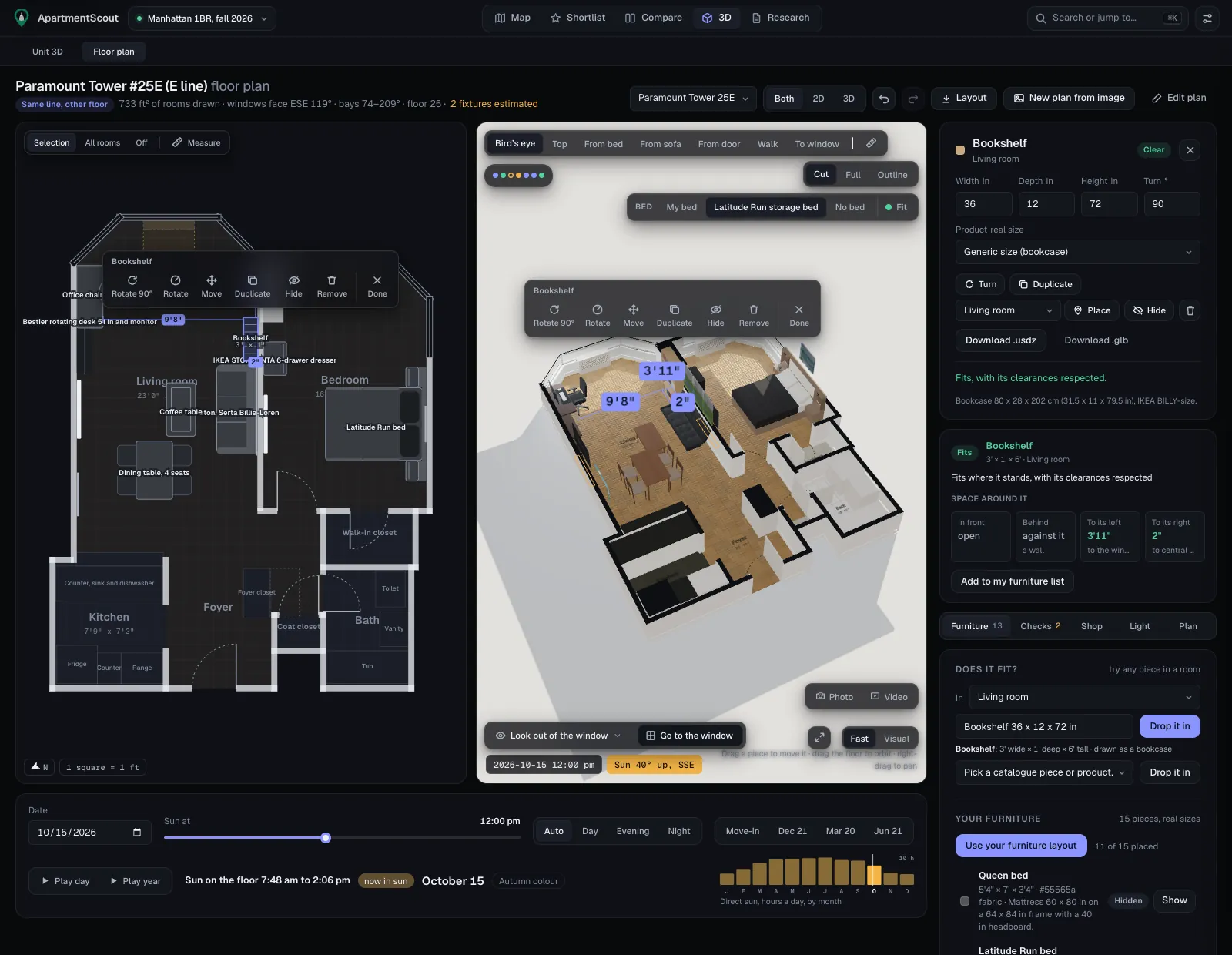Expand the Generic size product dropdown
This screenshot has height=955, width=1232.
coord(1077,252)
